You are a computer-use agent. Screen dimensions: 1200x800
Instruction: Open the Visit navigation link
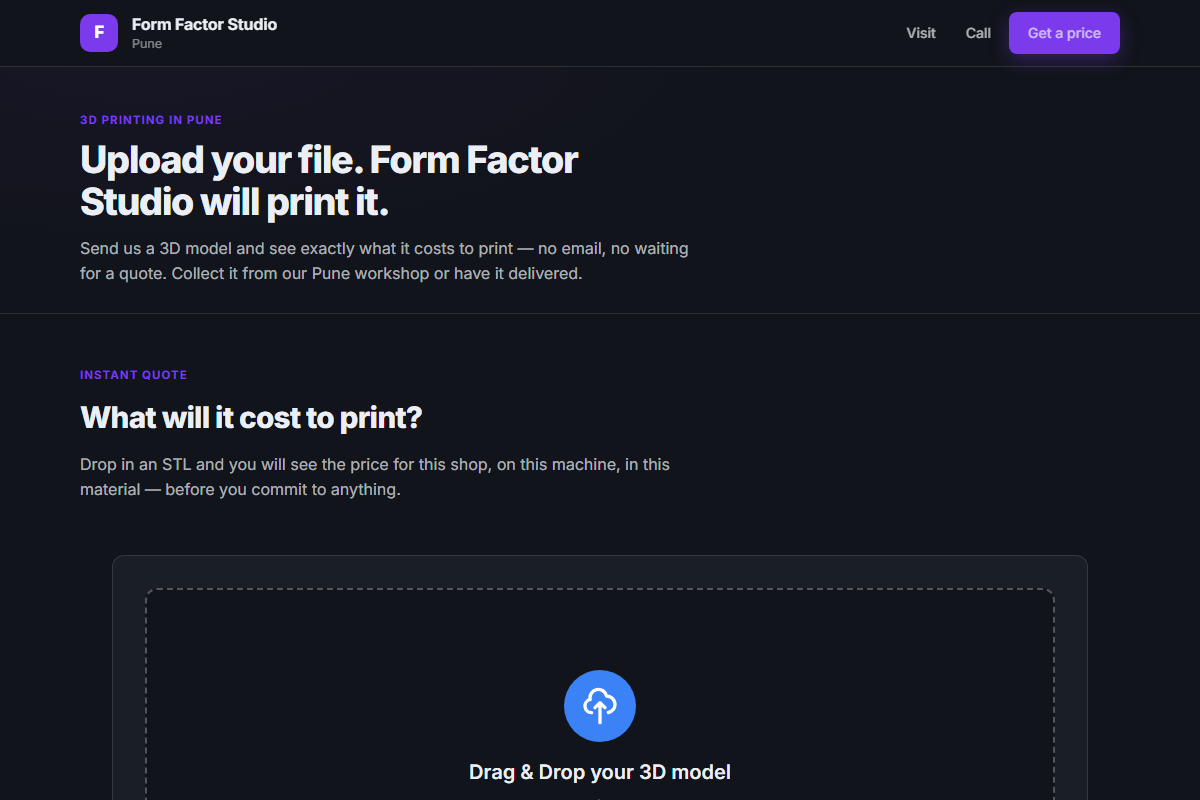921,33
